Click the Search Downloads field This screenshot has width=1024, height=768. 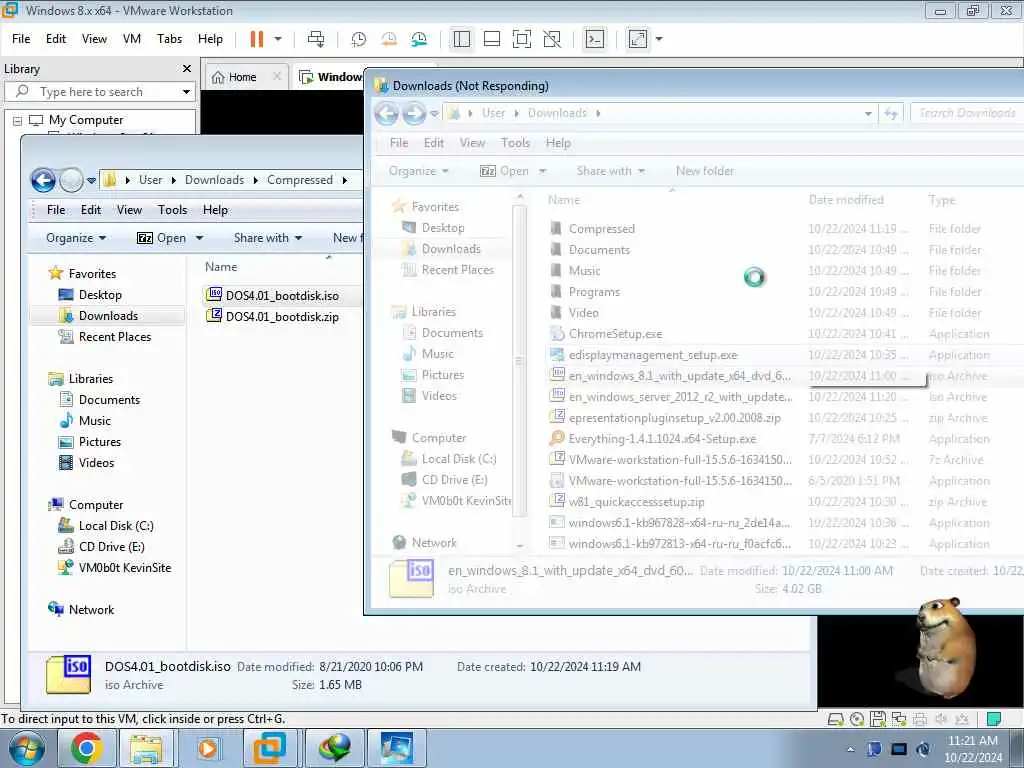967,113
